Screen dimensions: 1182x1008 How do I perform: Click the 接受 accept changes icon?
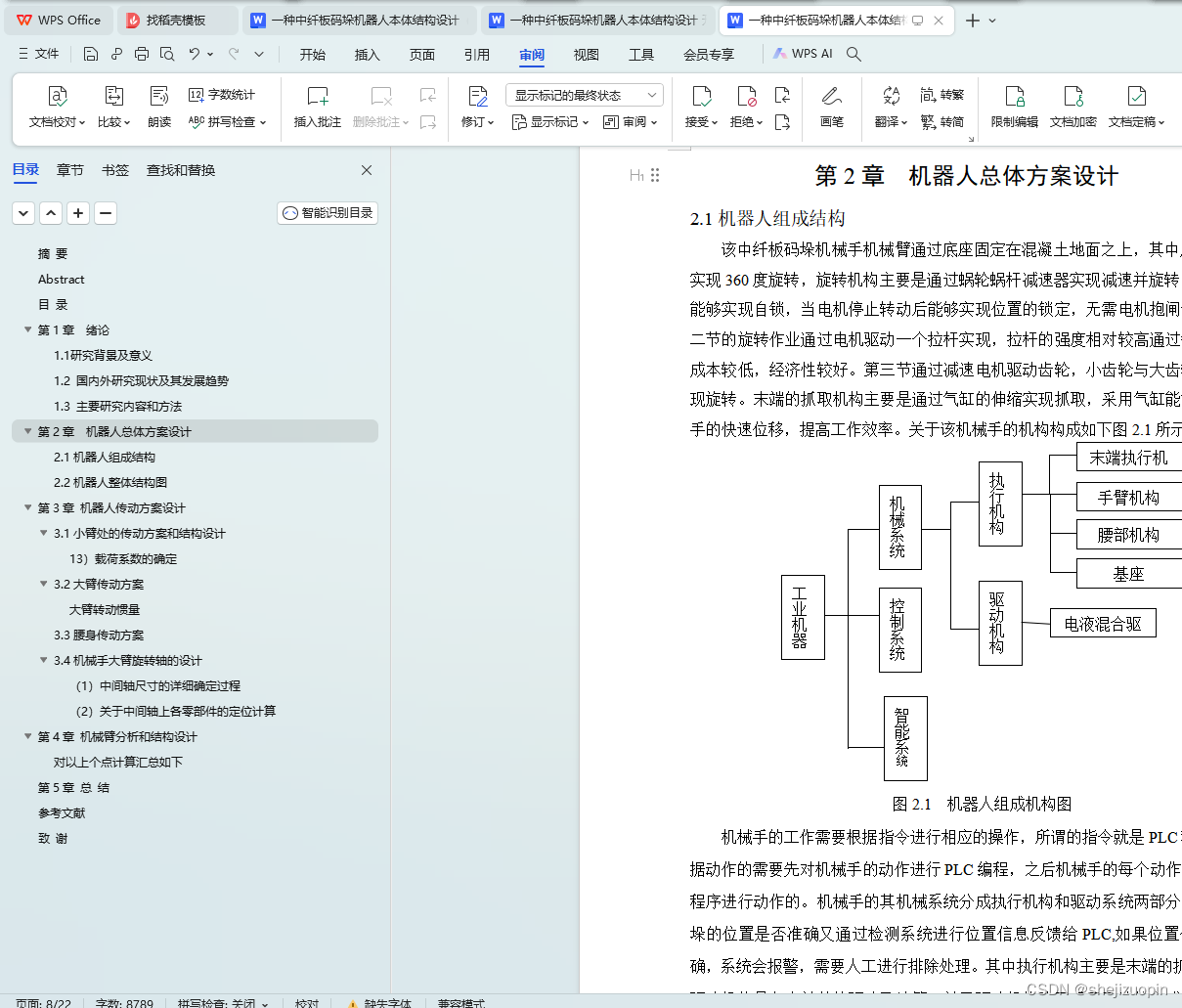[702, 96]
